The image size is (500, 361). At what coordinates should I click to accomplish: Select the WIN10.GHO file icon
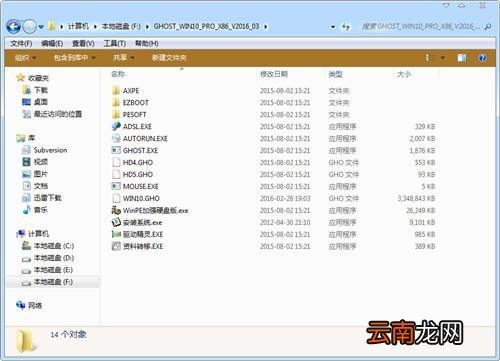coord(116,198)
